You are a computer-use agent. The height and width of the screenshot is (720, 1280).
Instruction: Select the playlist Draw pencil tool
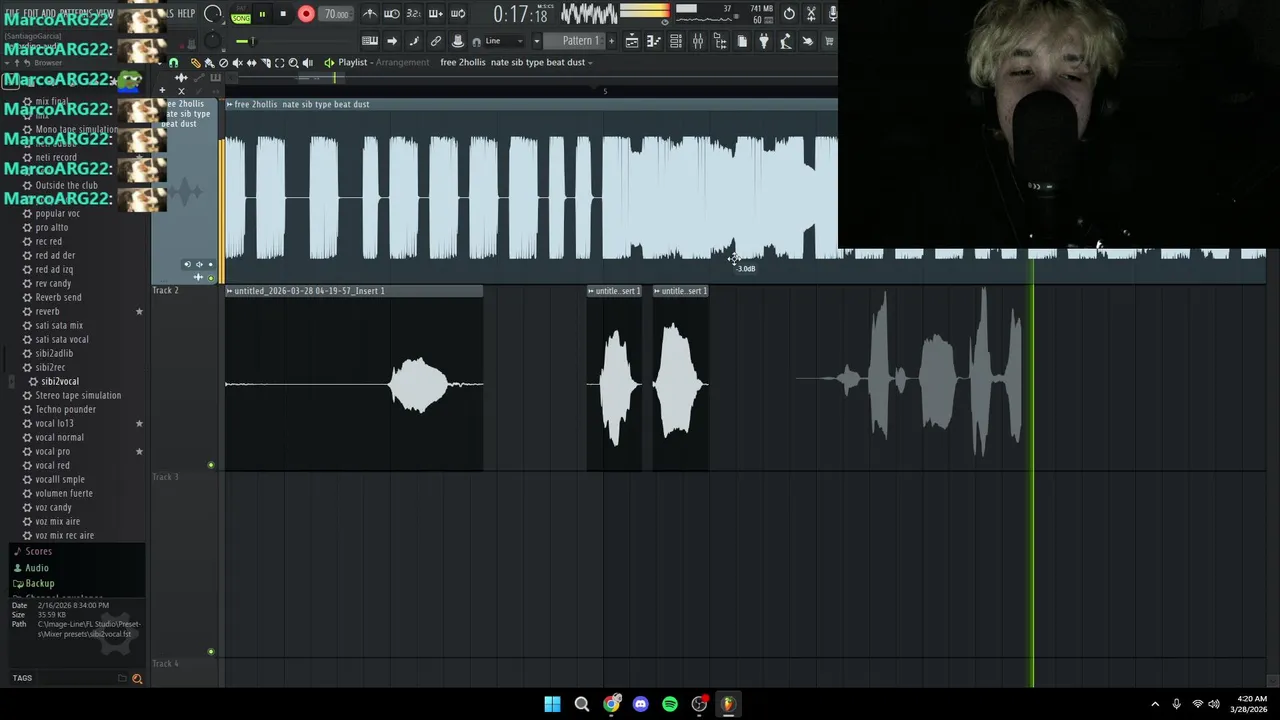196,62
